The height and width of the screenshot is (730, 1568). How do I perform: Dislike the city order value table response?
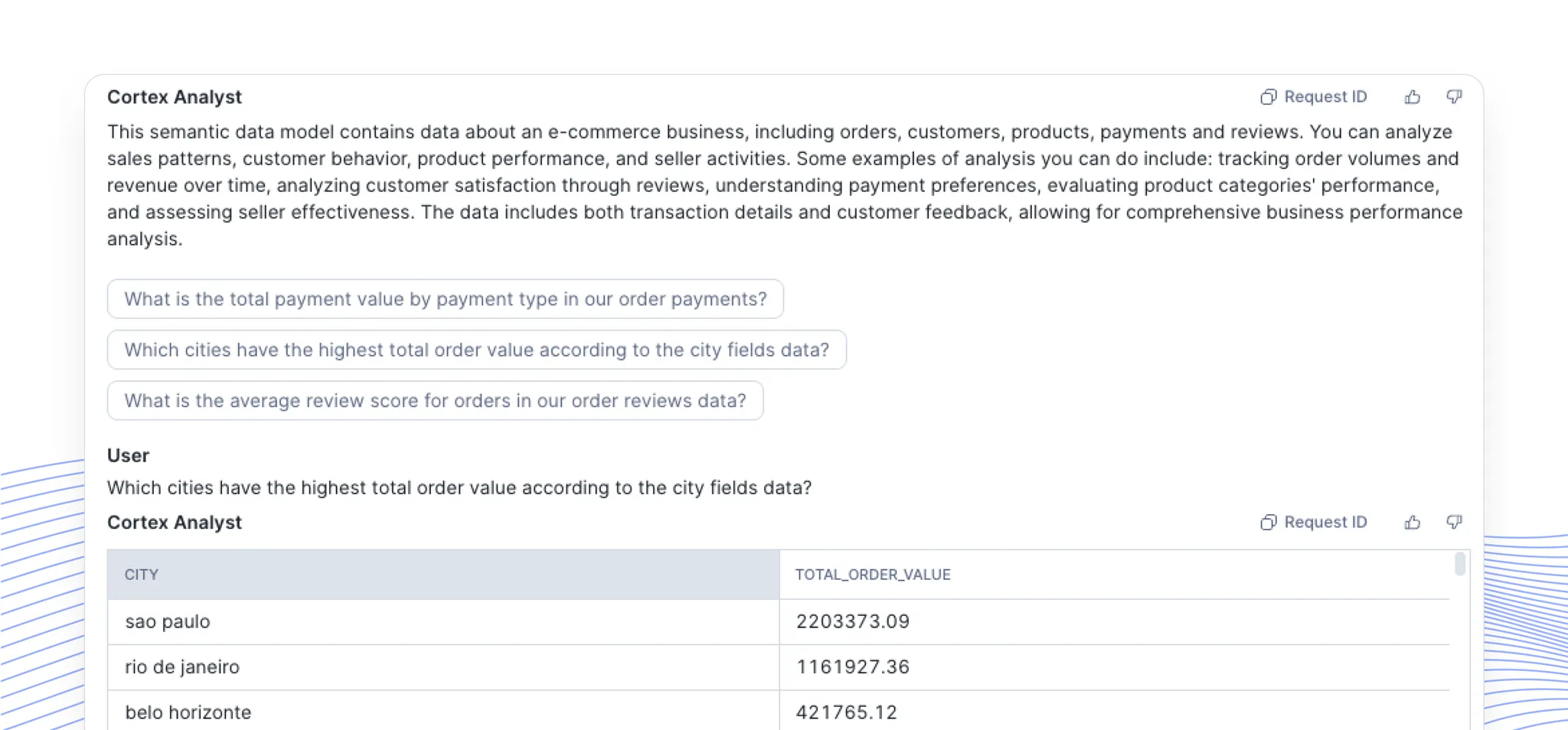(x=1454, y=523)
